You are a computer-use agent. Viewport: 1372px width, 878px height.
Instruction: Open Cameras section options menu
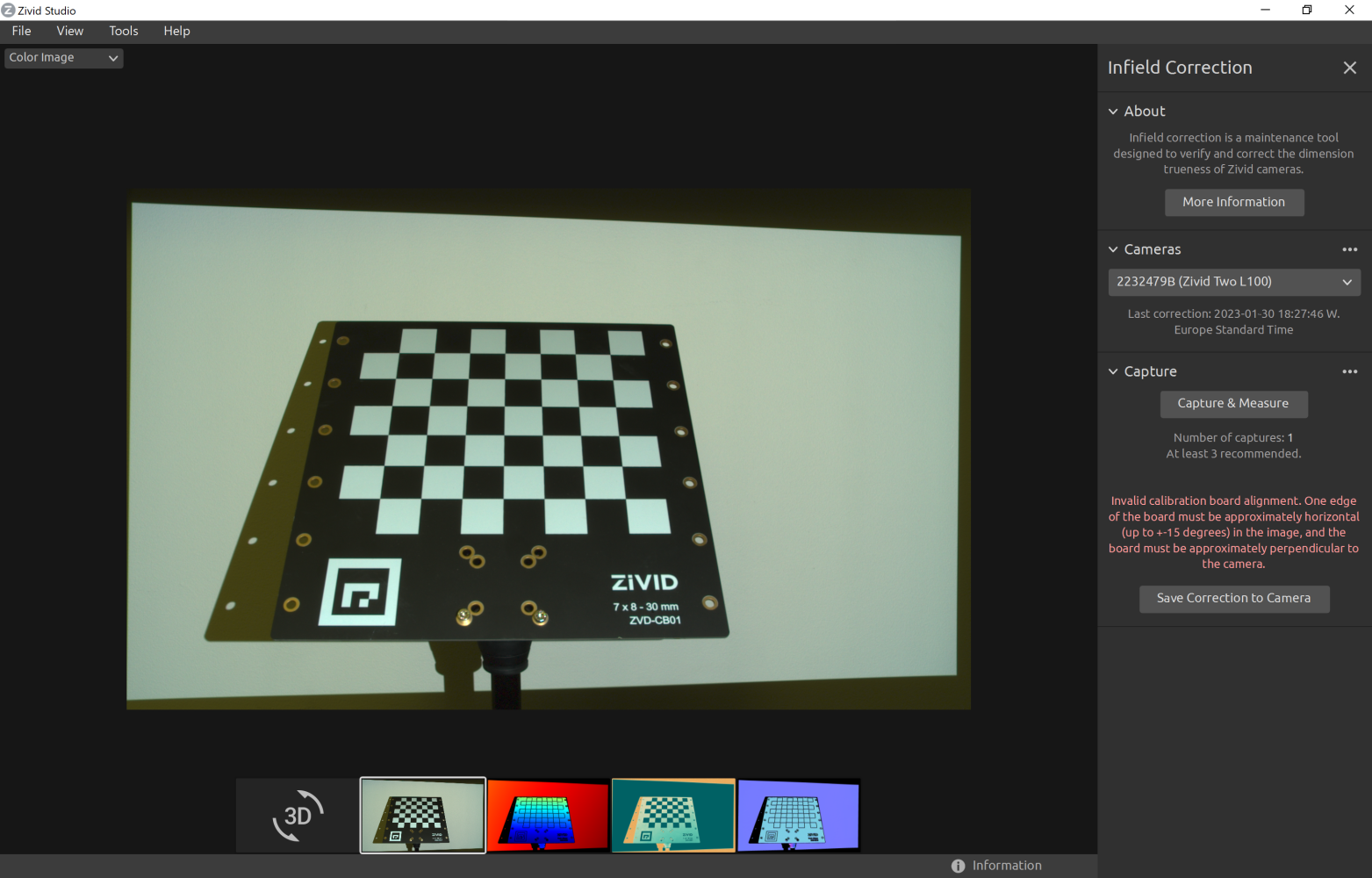(1349, 250)
